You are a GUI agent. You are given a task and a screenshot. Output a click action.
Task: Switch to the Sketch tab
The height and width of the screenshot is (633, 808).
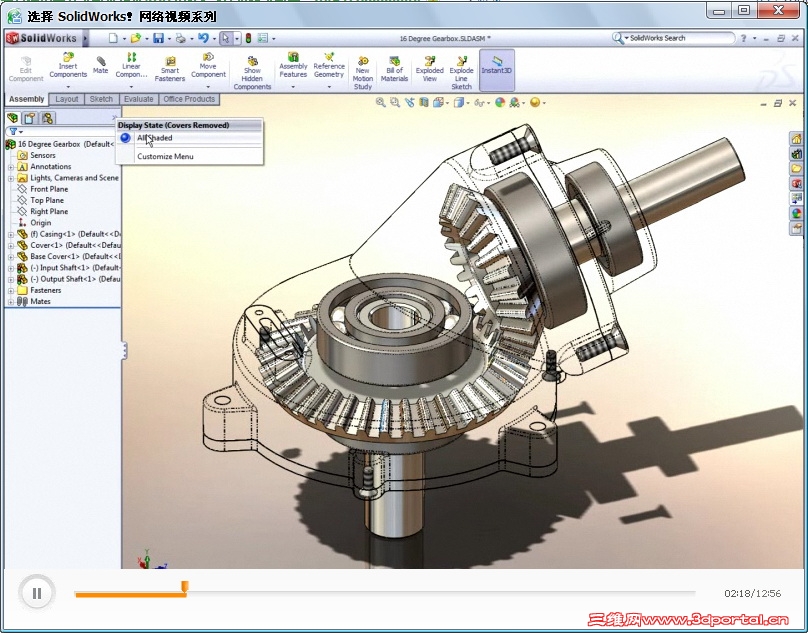tap(101, 99)
